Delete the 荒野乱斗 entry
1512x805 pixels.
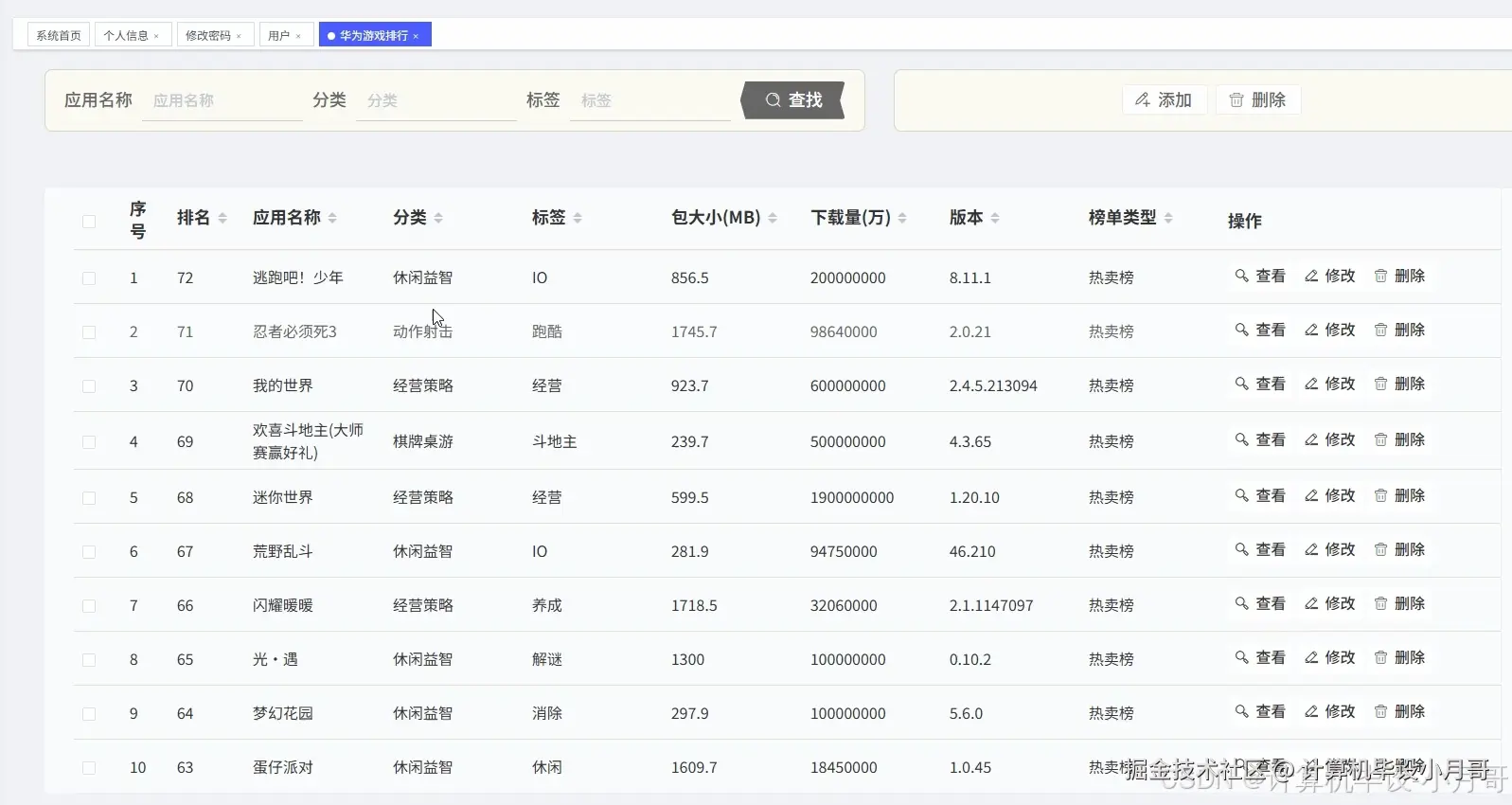point(1399,549)
